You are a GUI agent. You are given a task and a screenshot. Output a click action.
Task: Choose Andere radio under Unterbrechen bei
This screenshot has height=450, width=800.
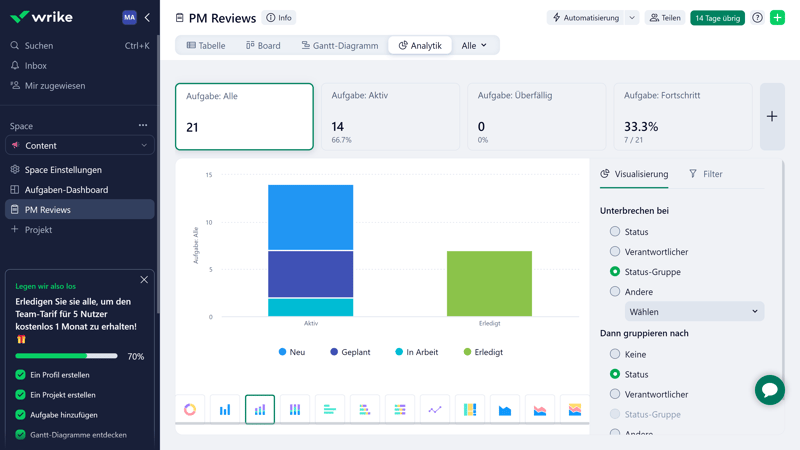pos(615,292)
